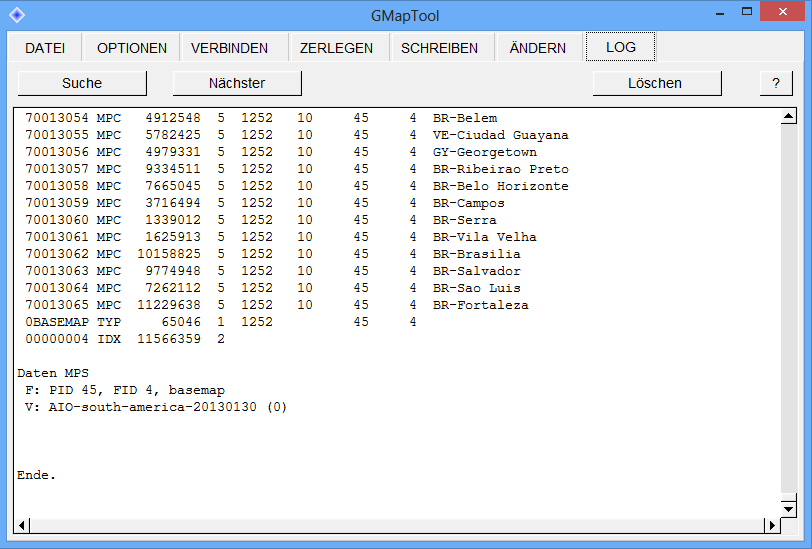Viewport: 812px width, 549px height.
Task: Switch to the OPTIONEN tab
Action: [132, 48]
